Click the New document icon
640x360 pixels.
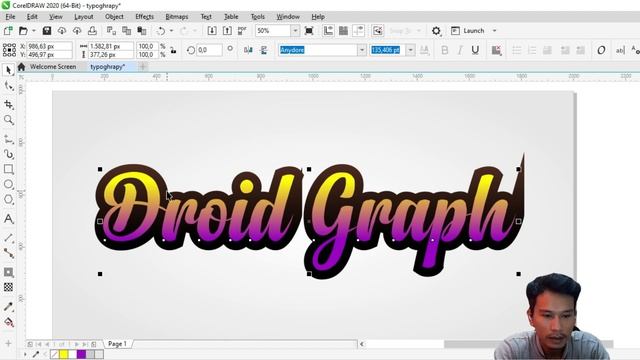tap(8, 31)
